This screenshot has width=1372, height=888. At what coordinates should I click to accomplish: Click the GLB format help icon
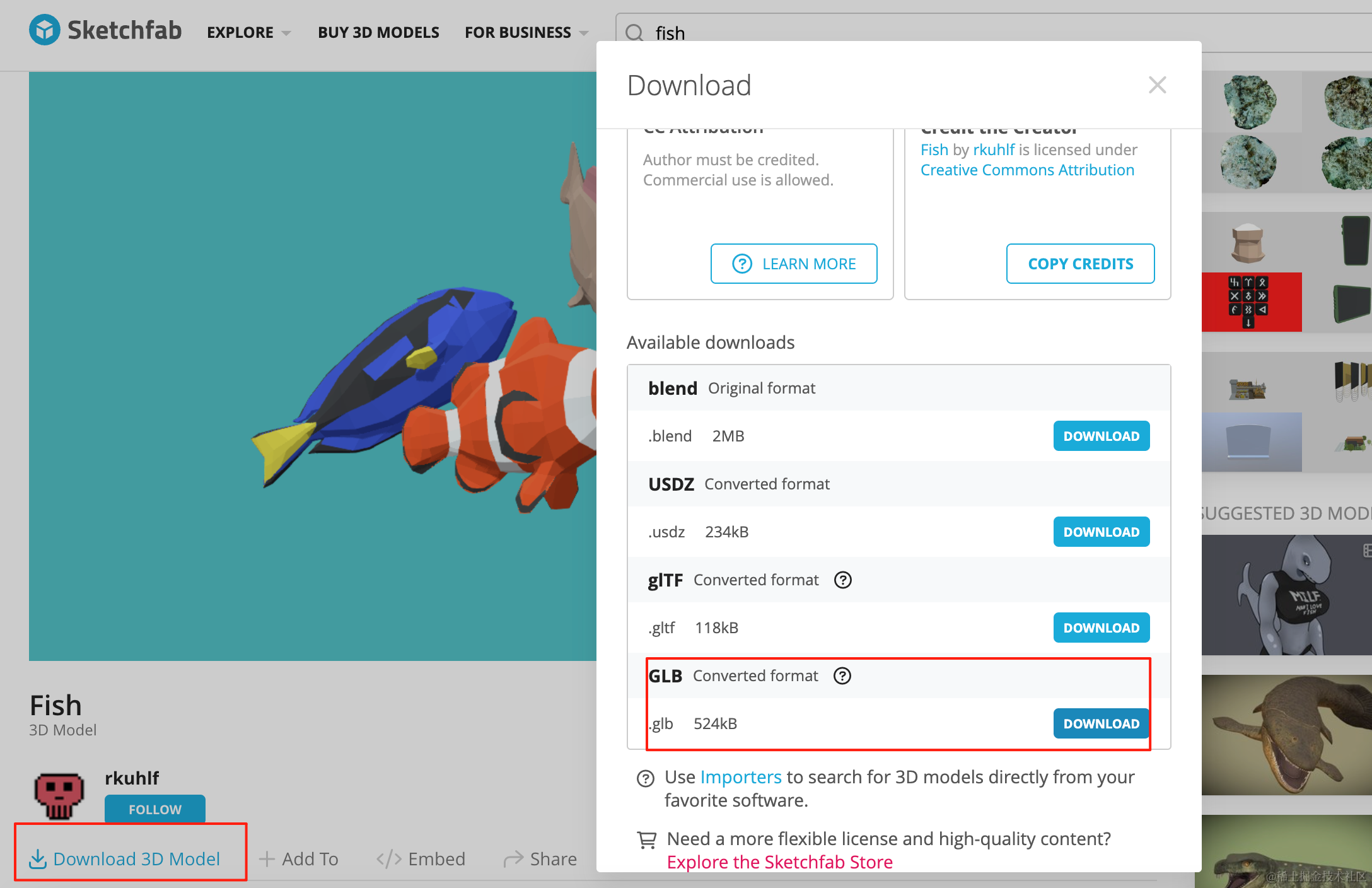pos(842,675)
